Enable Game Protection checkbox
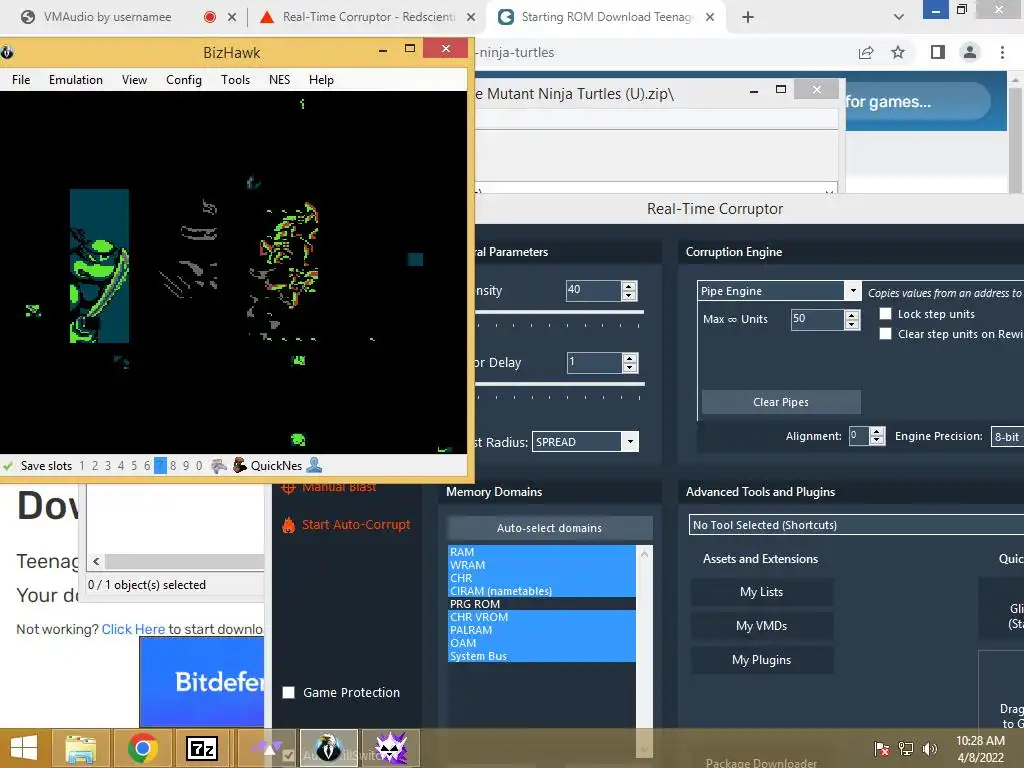This screenshot has width=1024, height=768. click(289, 692)
